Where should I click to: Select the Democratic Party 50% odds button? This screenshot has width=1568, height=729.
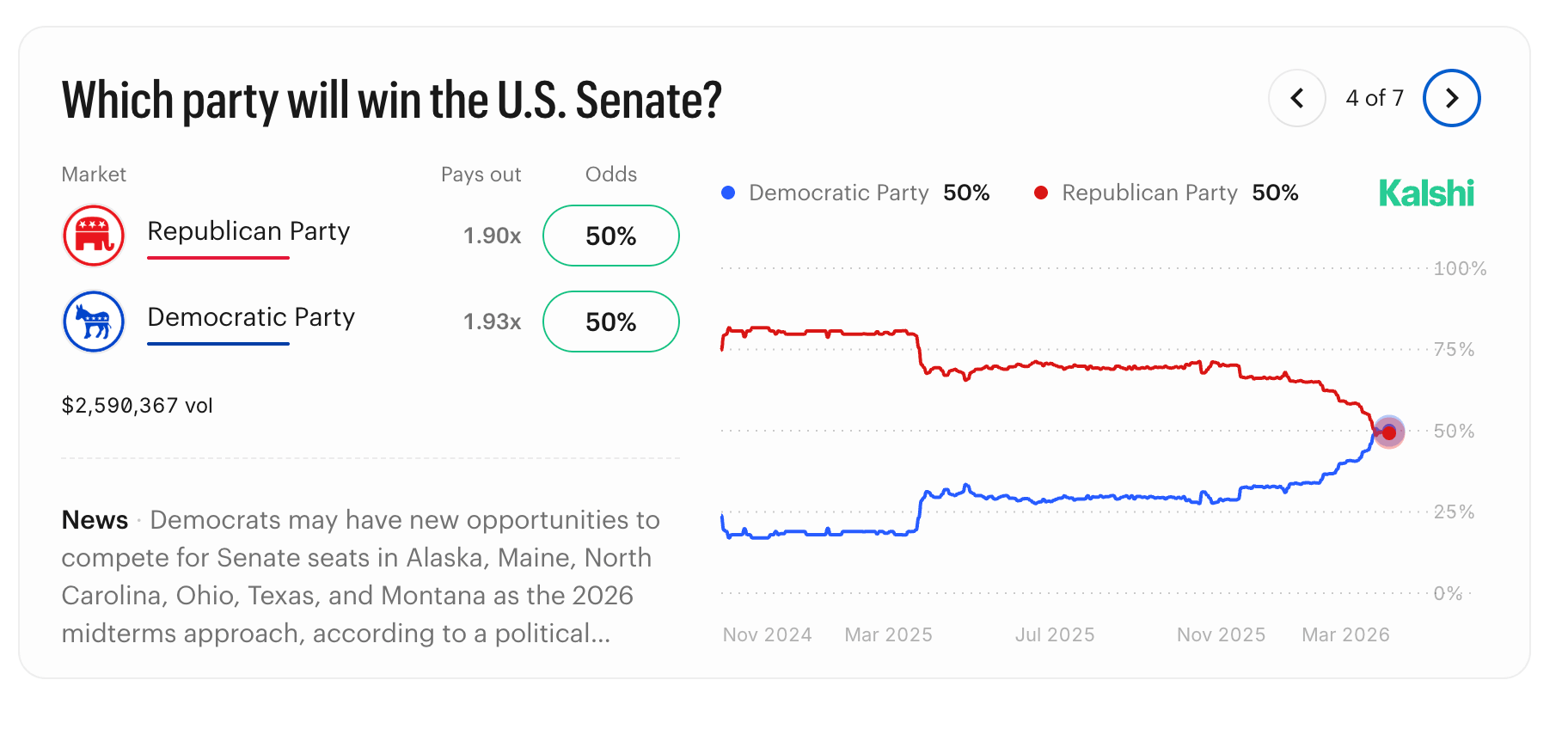[x=610, y=322]
